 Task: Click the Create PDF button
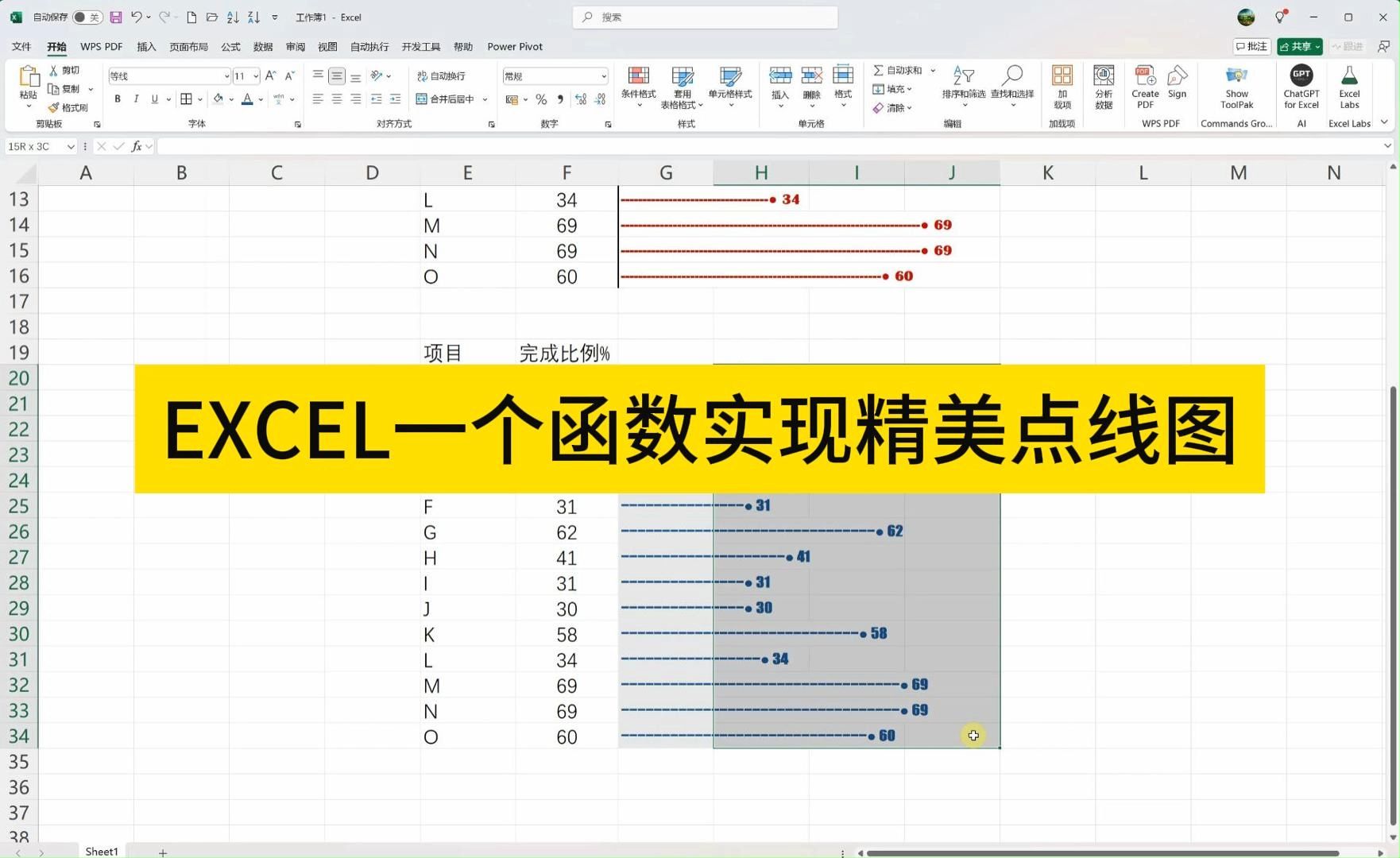coord(1144,87)
